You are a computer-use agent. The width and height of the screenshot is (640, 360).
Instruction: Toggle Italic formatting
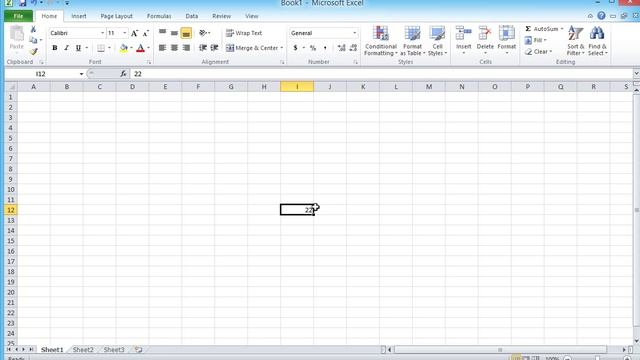67,48
